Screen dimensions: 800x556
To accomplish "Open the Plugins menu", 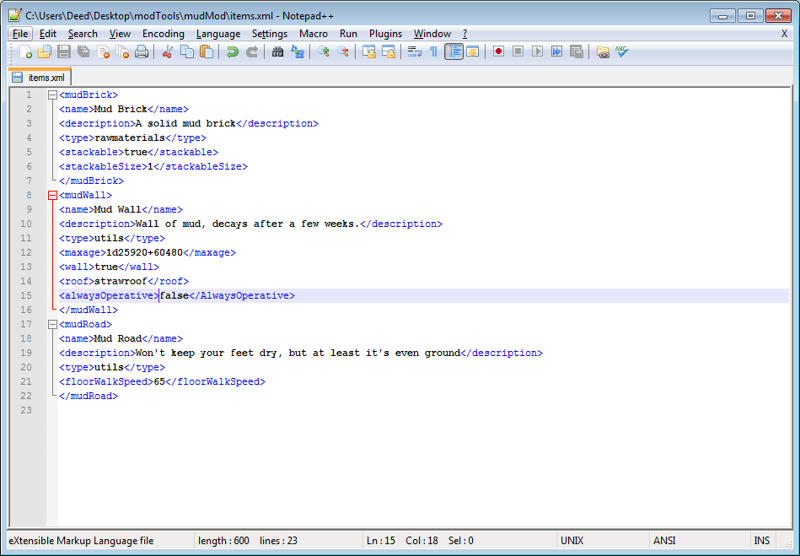I will pyautogui.click(x=386, y=34).
